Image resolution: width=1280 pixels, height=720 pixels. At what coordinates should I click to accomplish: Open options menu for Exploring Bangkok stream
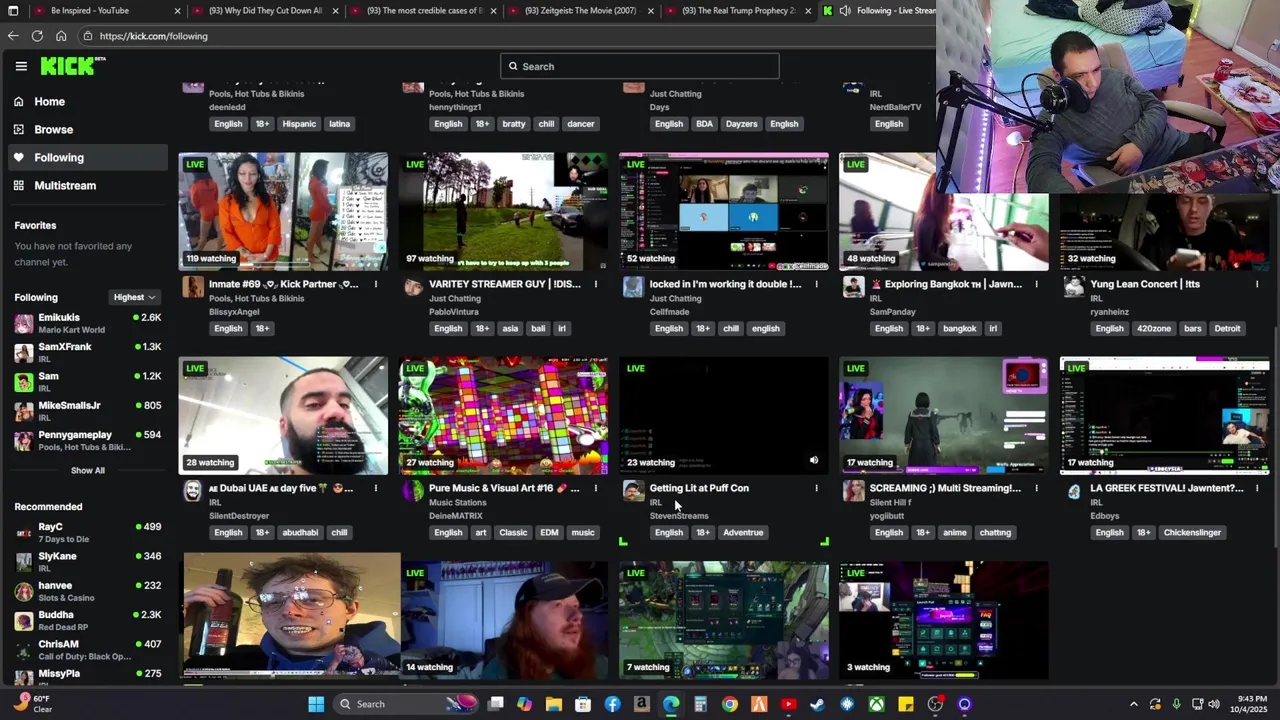(x=1036, y=284)
